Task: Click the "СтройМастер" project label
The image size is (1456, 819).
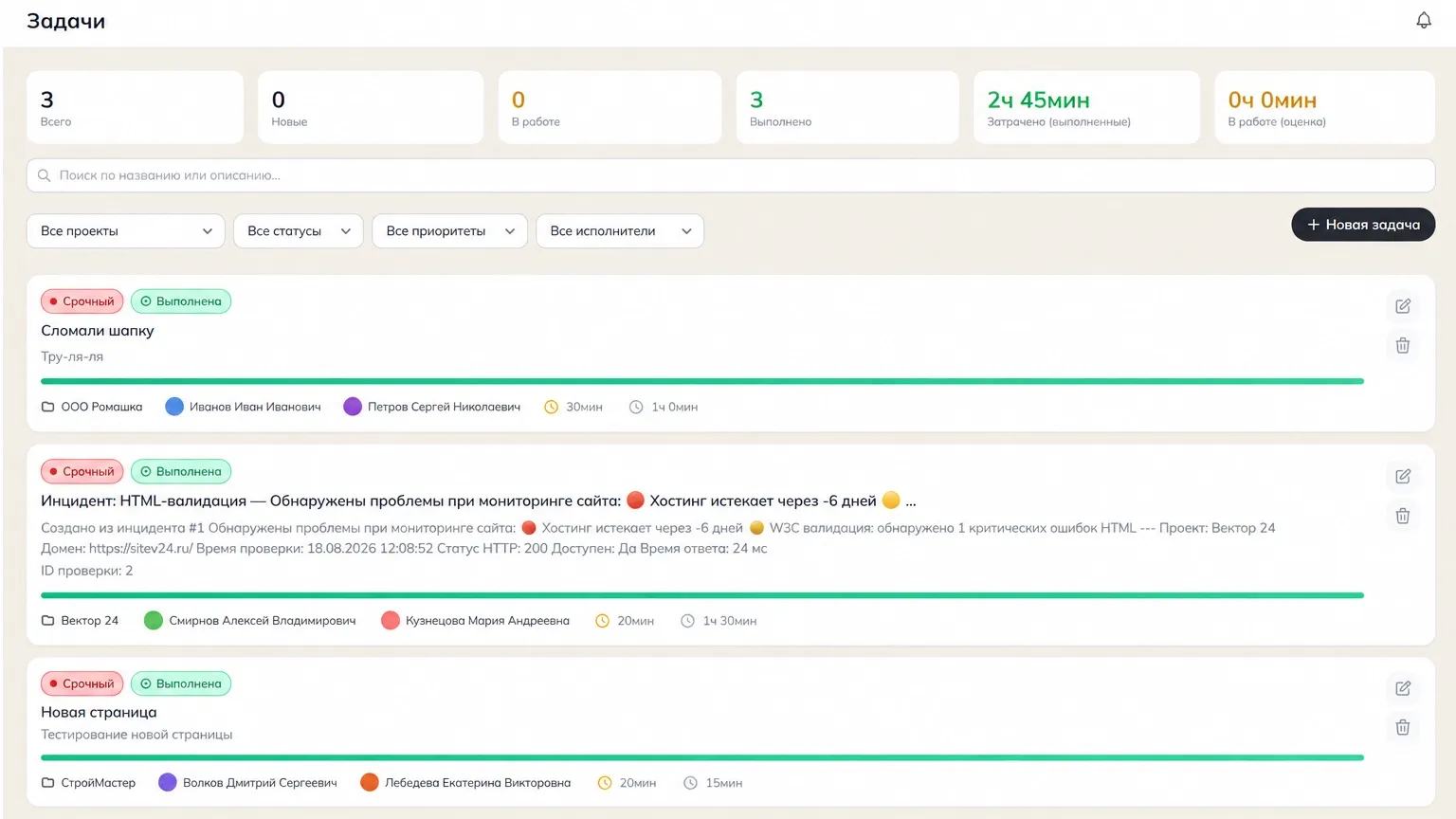Action: click(x=99, y=783)
